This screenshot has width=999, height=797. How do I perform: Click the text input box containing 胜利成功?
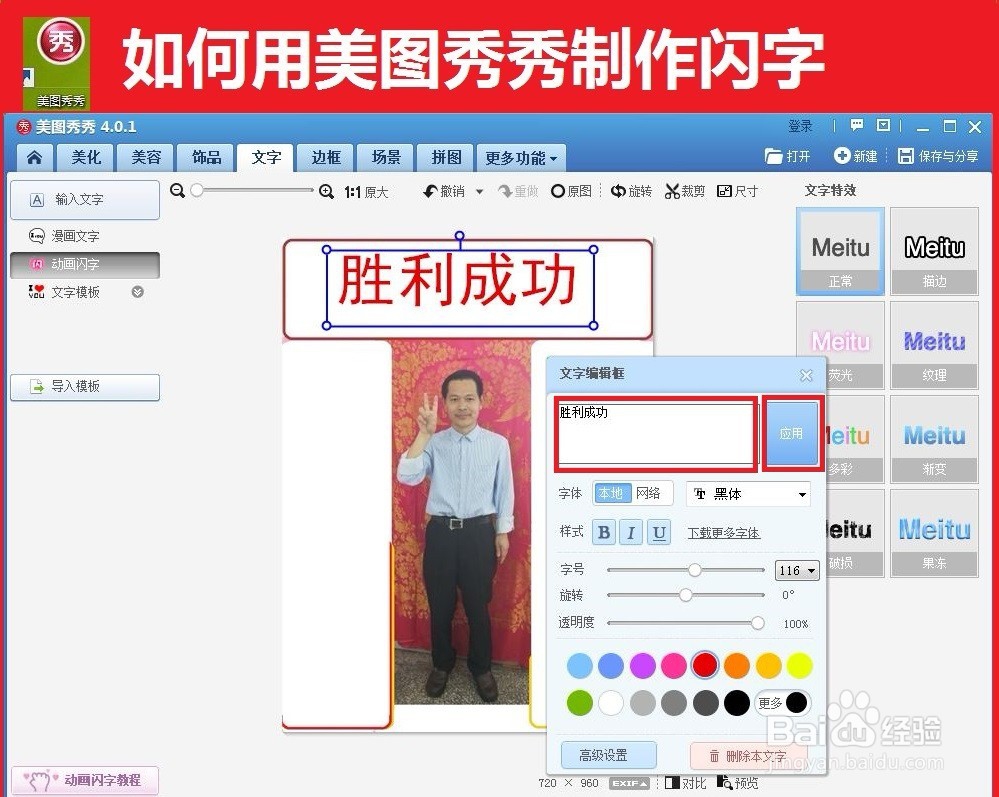[656, 434]
